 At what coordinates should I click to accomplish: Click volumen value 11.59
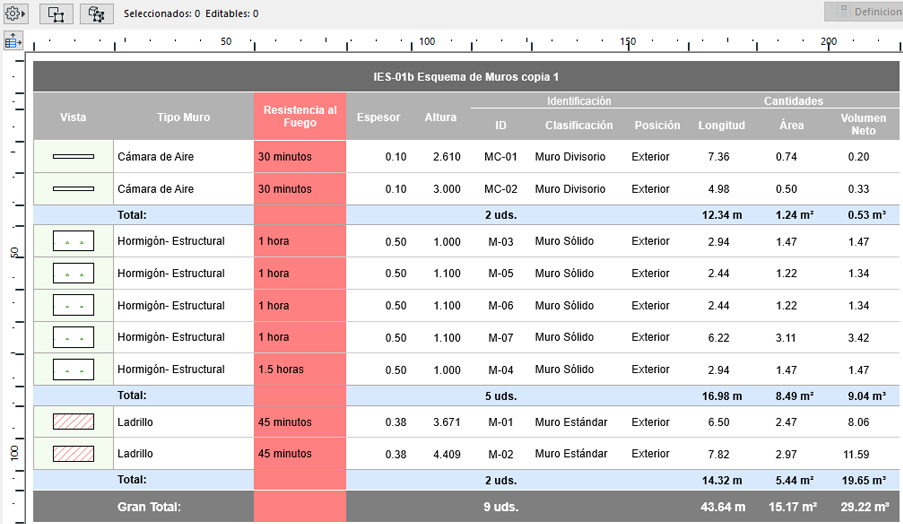click(856, 454)
